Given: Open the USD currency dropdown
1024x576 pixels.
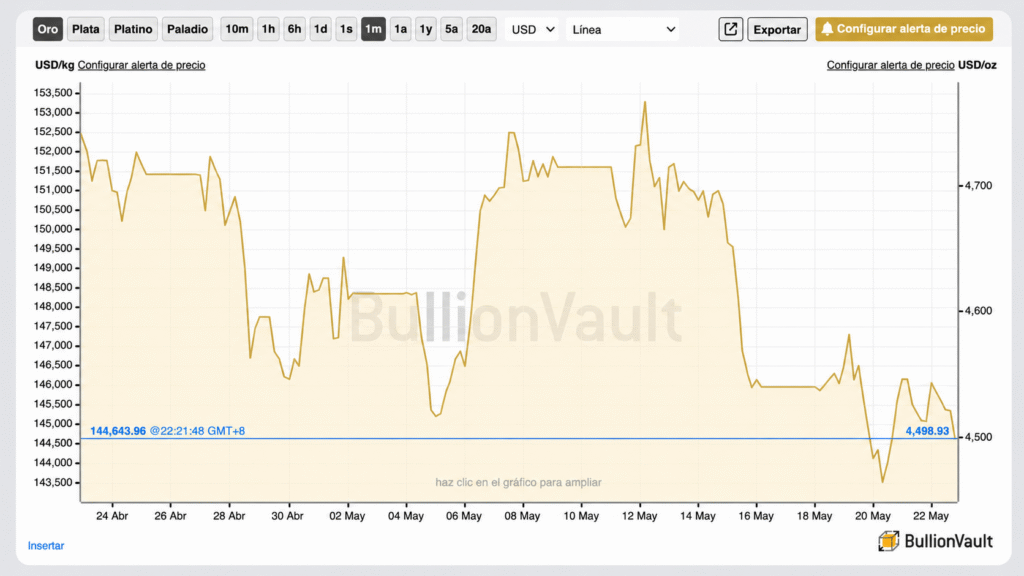Looking at the screenshot, I should [x=532, y=29].
